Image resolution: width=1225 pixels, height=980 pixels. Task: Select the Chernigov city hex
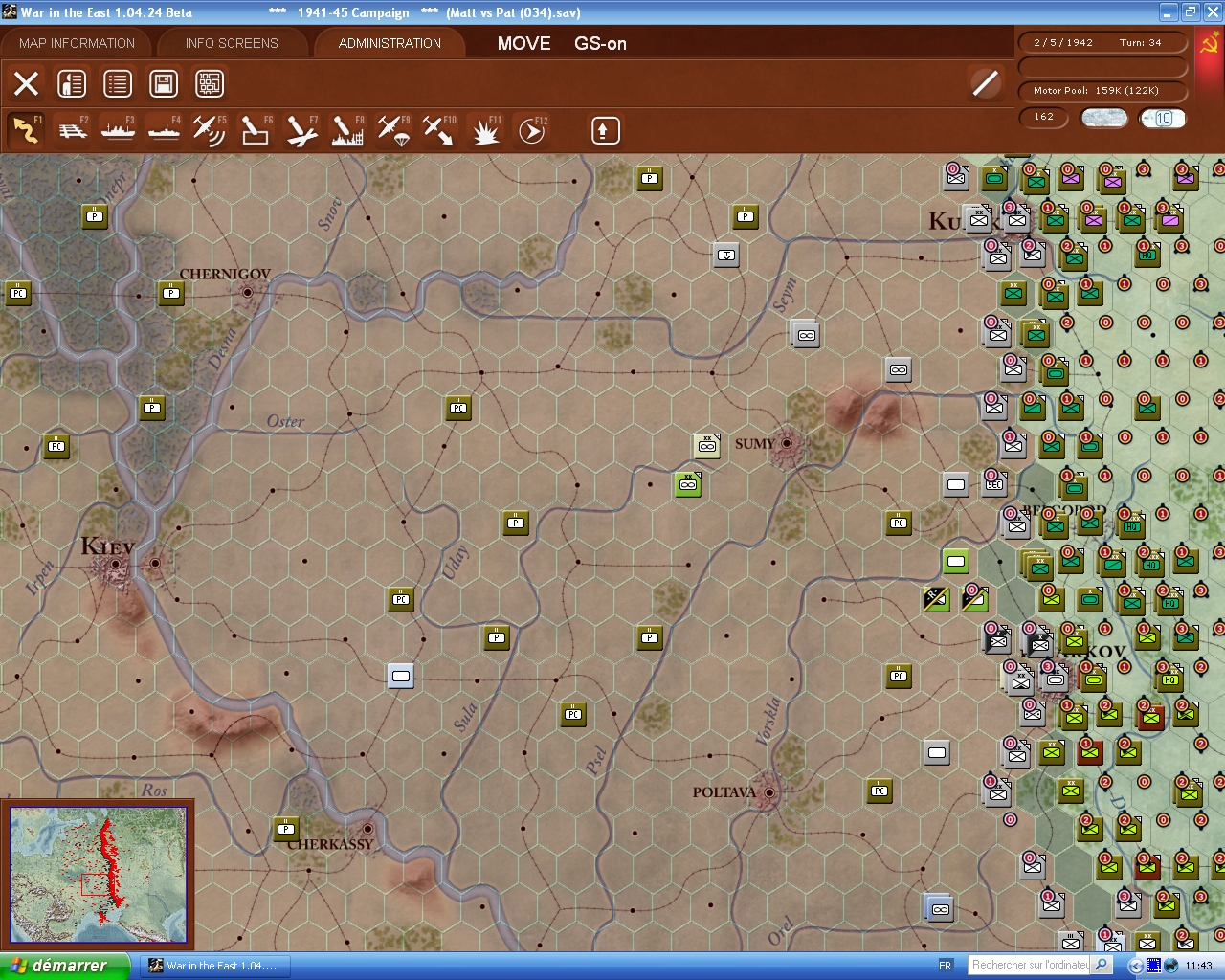[249, 292]
